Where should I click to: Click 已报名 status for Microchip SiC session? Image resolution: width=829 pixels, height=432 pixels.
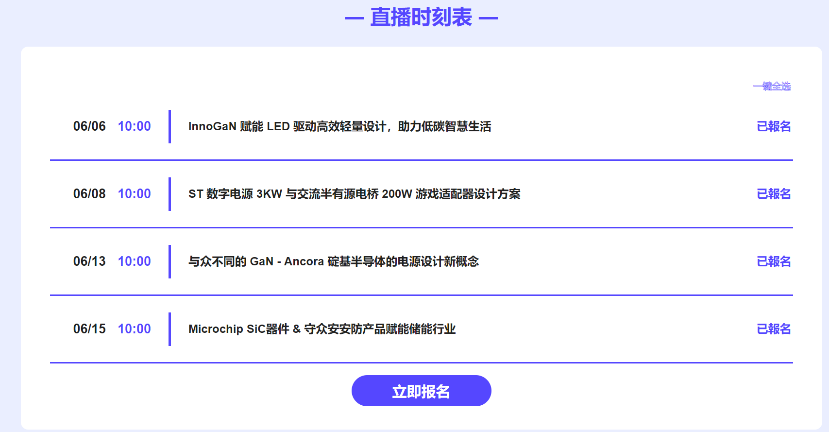point(773,329)
